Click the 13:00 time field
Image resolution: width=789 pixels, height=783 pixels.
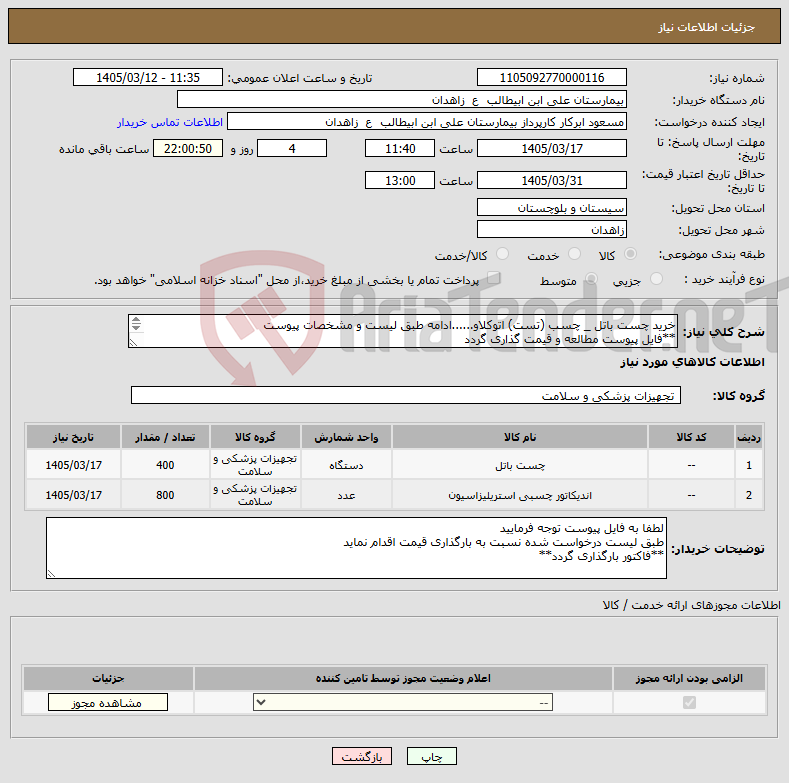(400, 180)
